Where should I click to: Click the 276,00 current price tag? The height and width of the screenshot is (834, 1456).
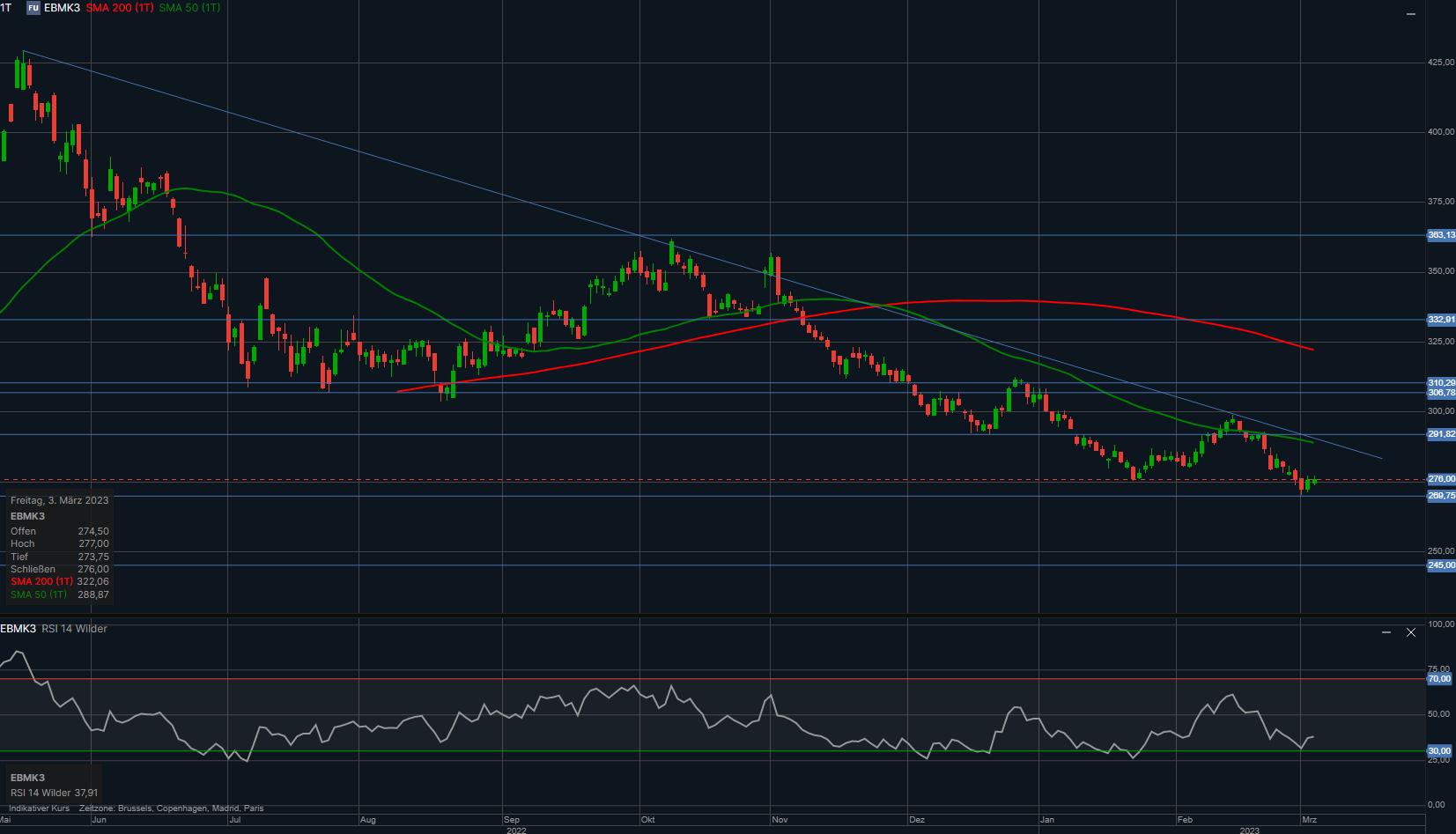tap(1441, 479)
